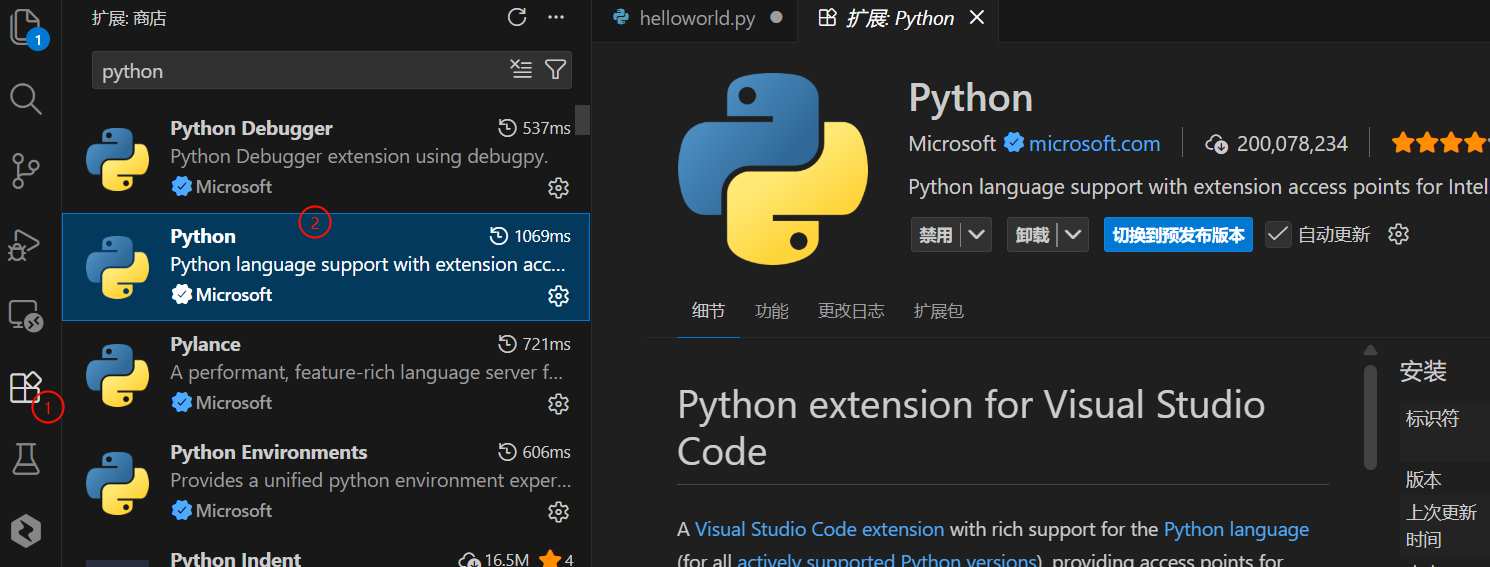Screen dimensions: 1490x567
Task: Click the 1069ms activation time
Action: tap(542, 236)
